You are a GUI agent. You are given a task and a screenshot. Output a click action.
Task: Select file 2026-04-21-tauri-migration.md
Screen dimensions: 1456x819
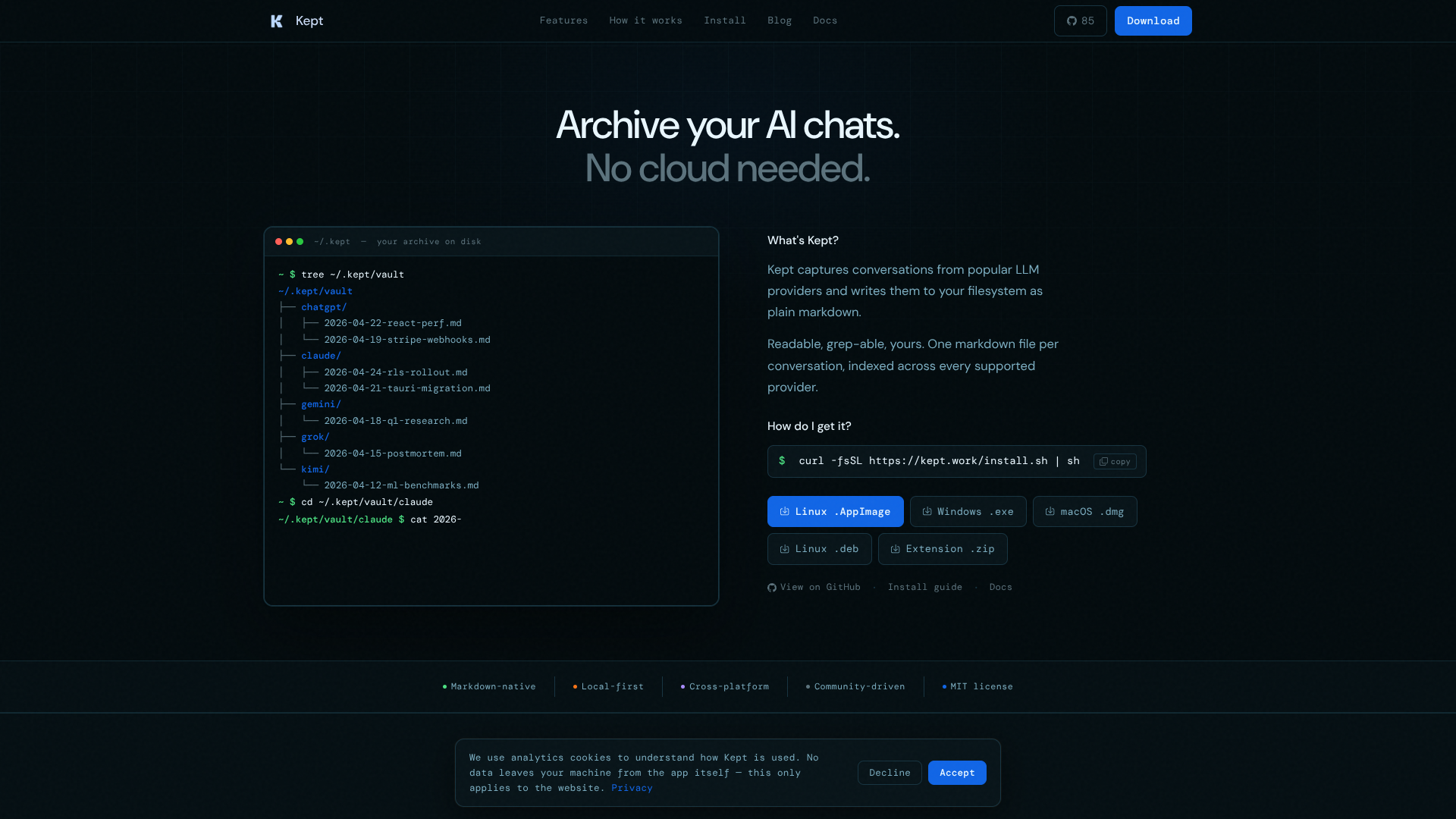[x=407, y=388]
